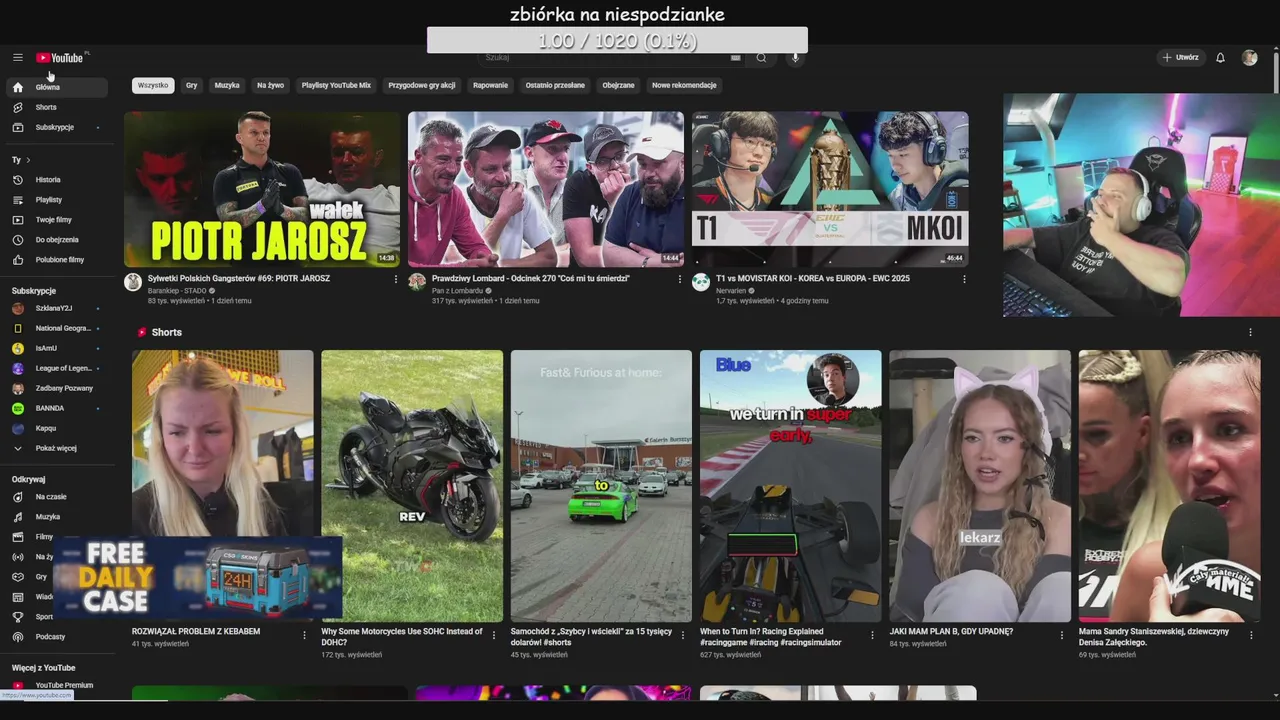Click the YouTube logo
Screen dimensions: 1280x720
(60, 57)
